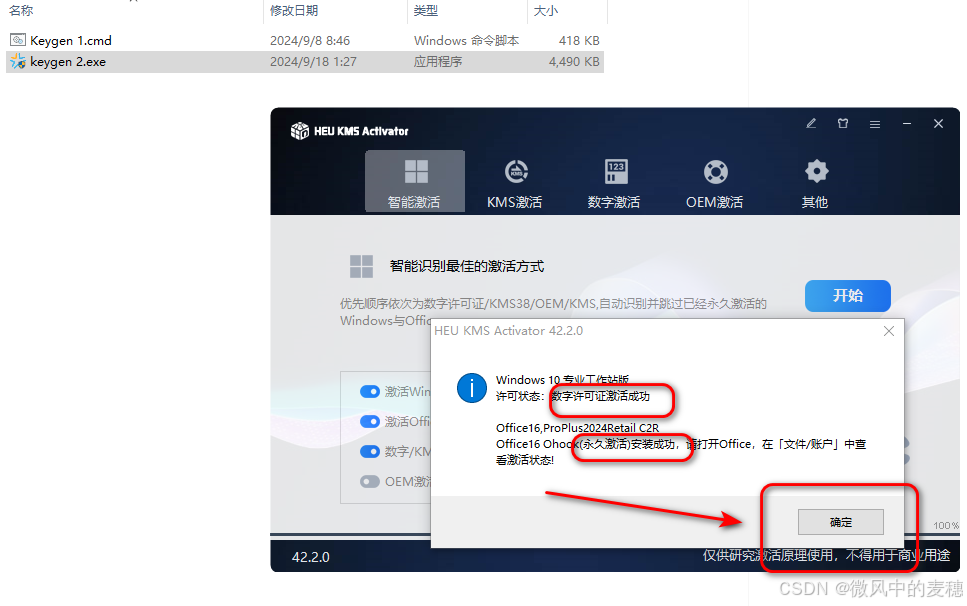The width and height of the screenshot is (967, 606).
Task: Open the hamburger menu icon
Action: [x=873, y=123]
